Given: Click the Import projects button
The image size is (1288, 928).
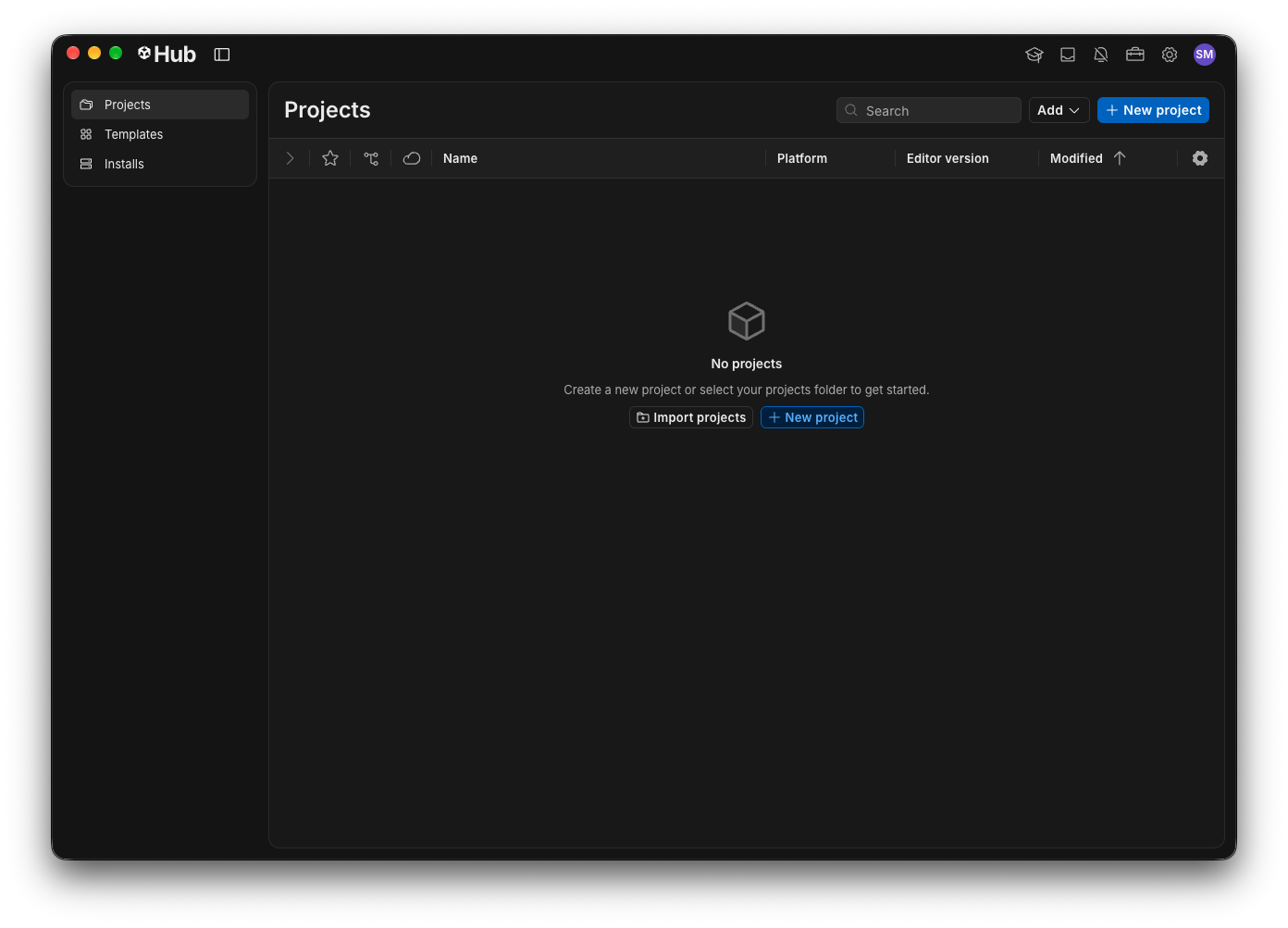Looking at the screenshot, I should [691, 417].
